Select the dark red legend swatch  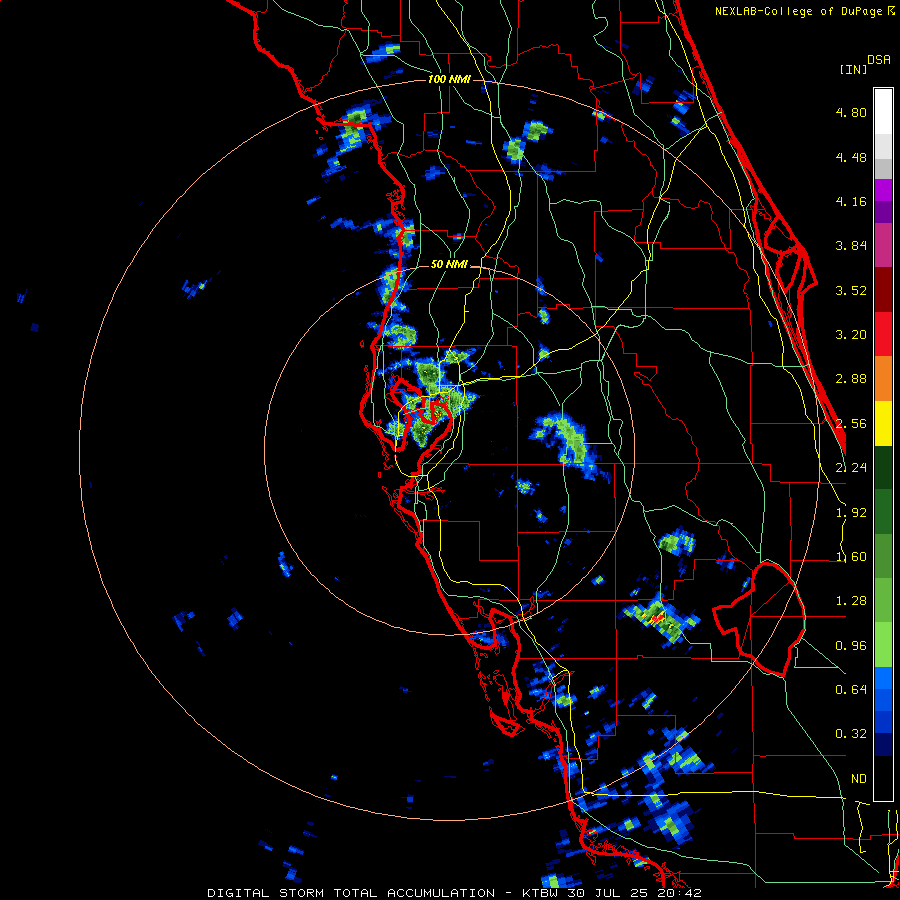click(x=883, y=290)
